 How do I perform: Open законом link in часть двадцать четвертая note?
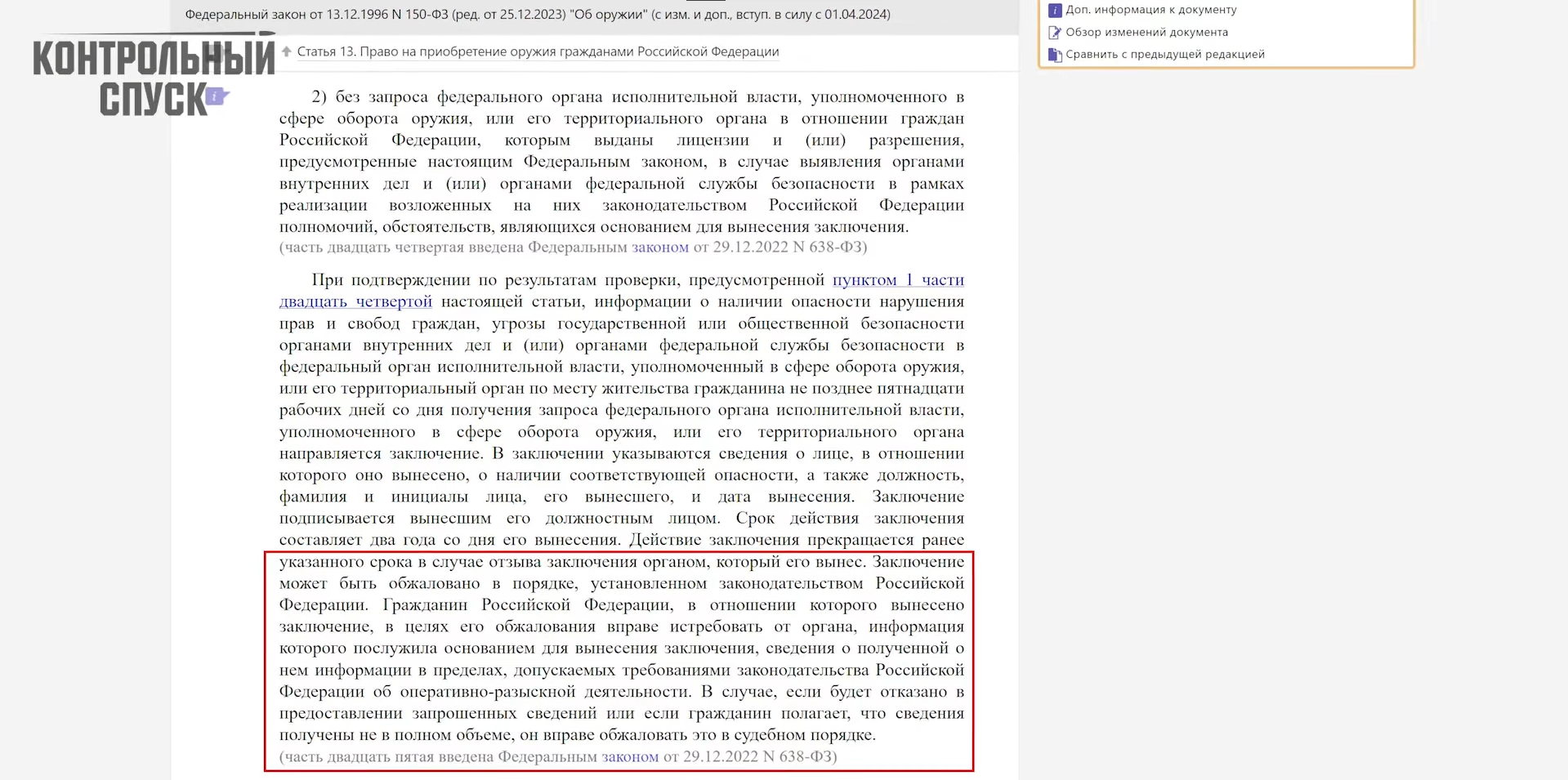coord(659,247)
